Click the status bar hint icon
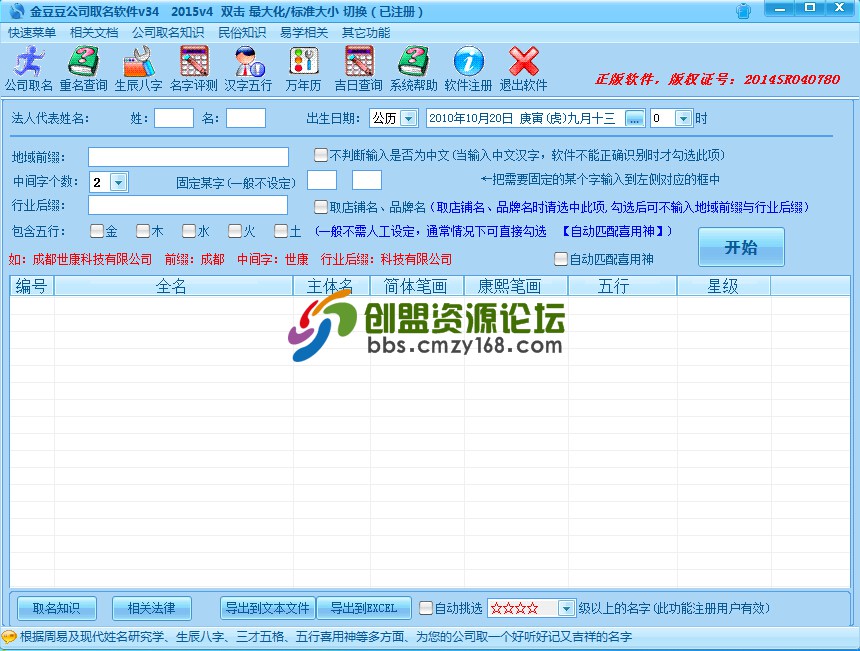This screenshot has width=860, height=651. (x=9, y=637)
